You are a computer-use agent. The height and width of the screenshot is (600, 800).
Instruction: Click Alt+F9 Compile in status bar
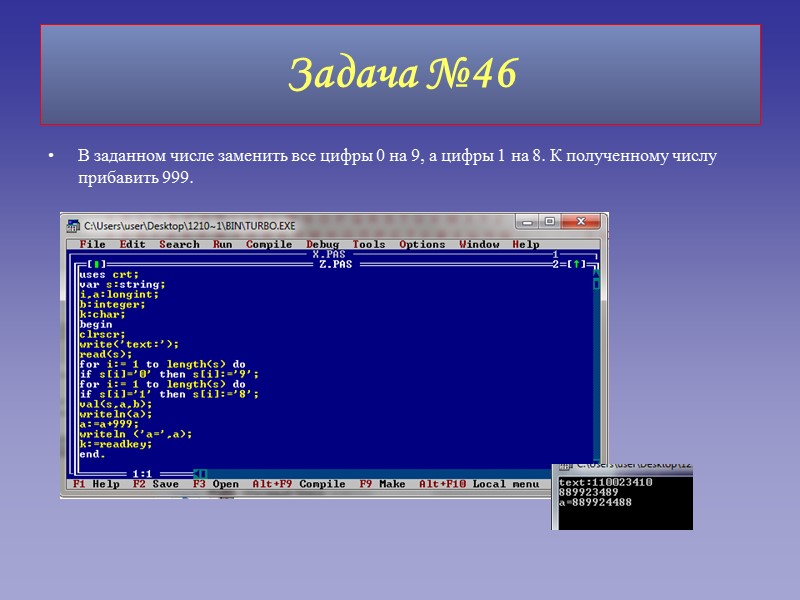pyautogui.click(x=299, y=484)
